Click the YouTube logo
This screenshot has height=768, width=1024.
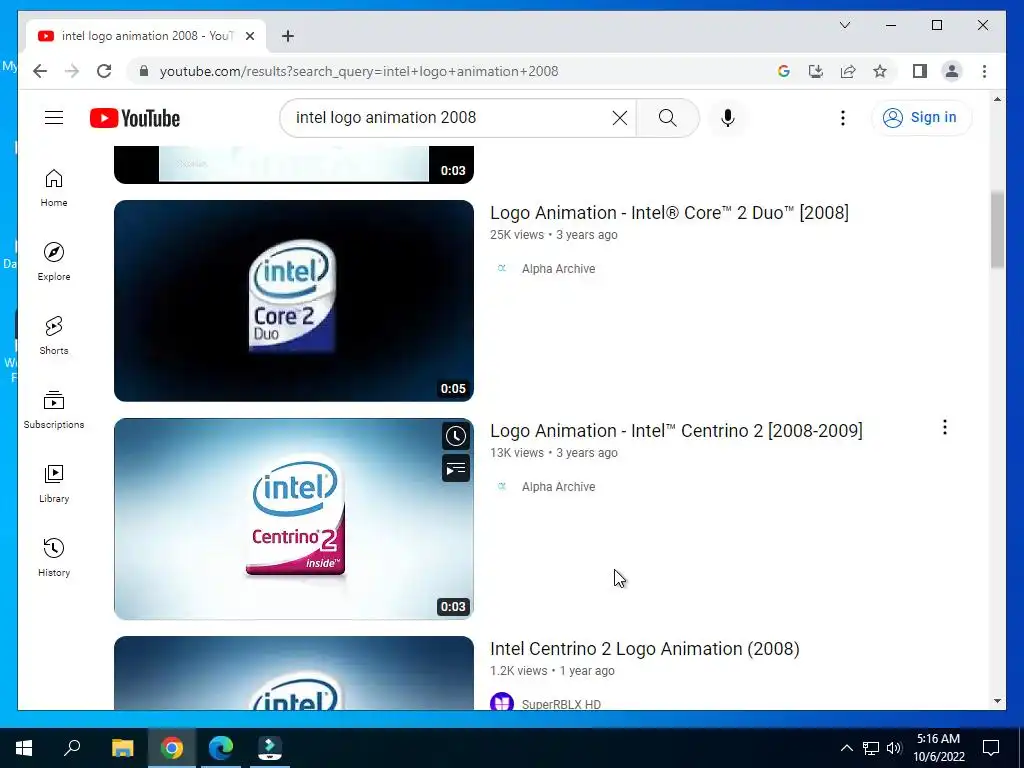(135, 118)
